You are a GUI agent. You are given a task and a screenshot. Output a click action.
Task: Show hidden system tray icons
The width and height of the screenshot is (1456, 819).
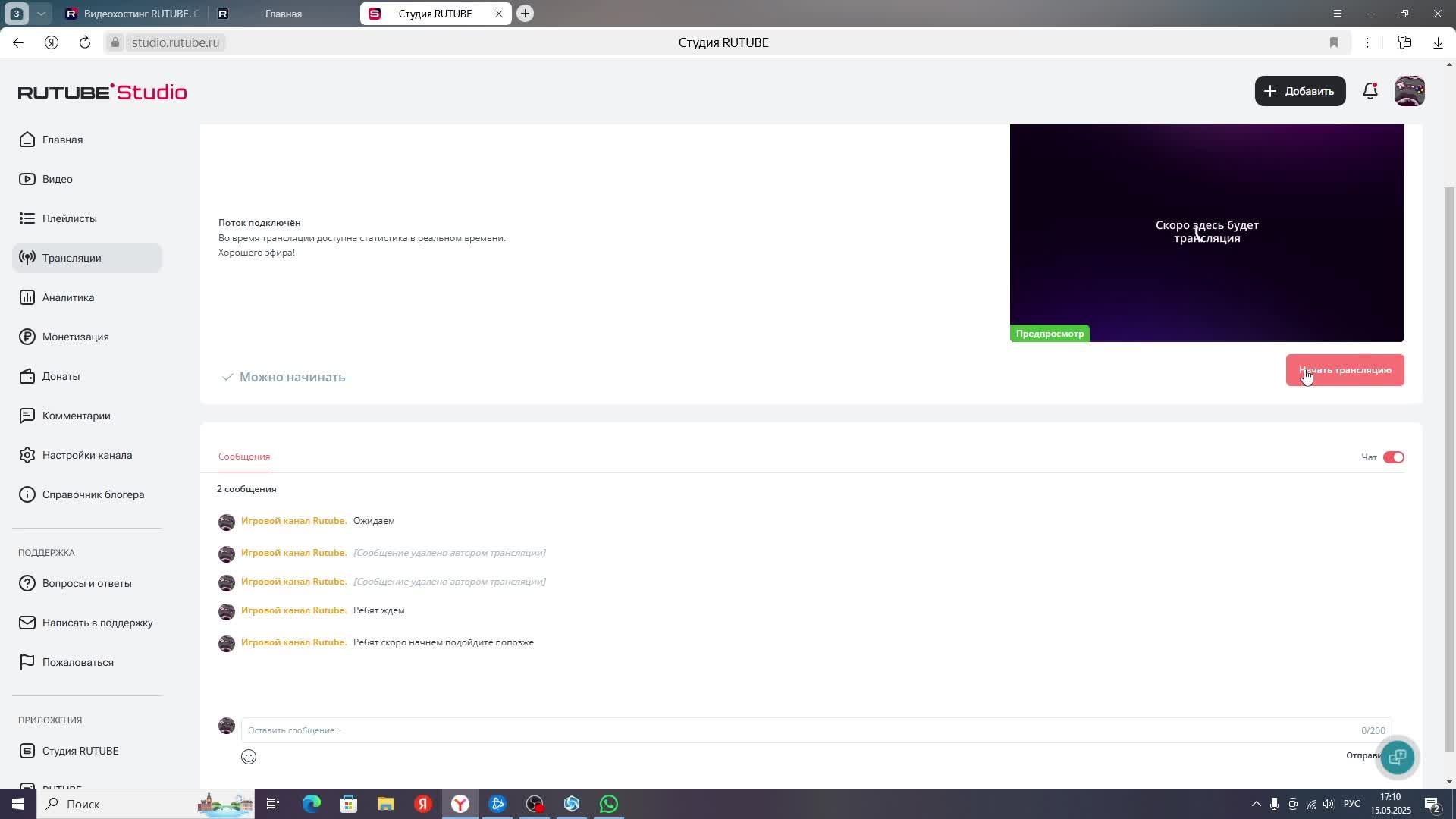pyautogui.click(x=1256, y=804)
